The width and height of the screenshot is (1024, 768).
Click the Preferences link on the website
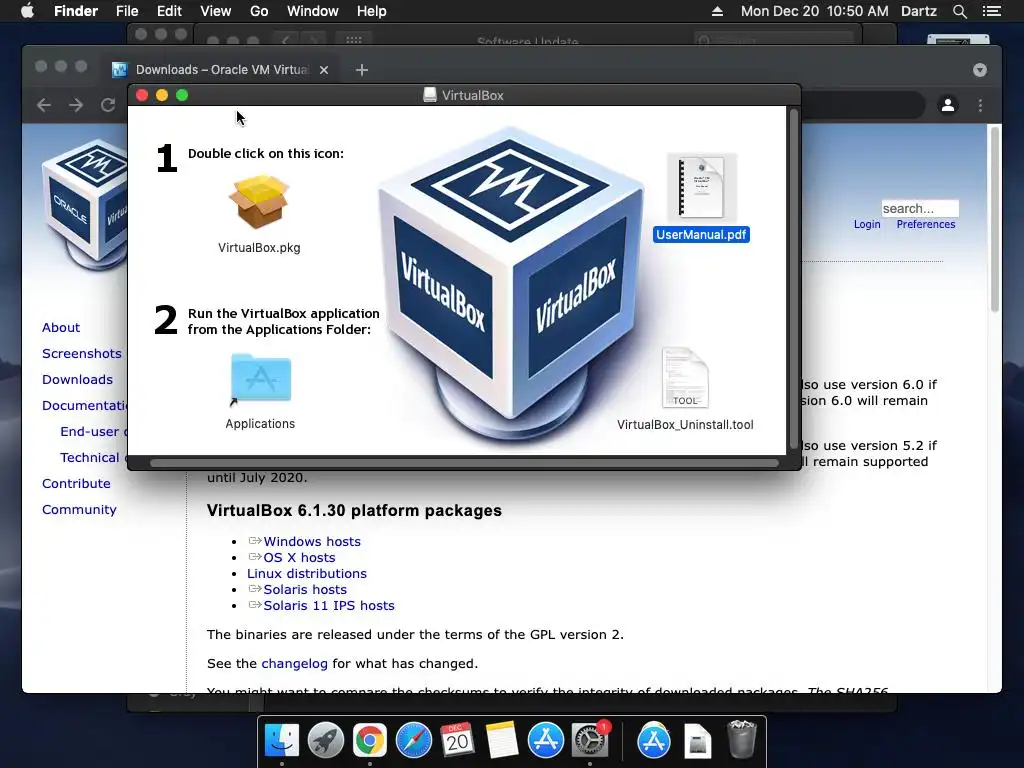[925, 224]
